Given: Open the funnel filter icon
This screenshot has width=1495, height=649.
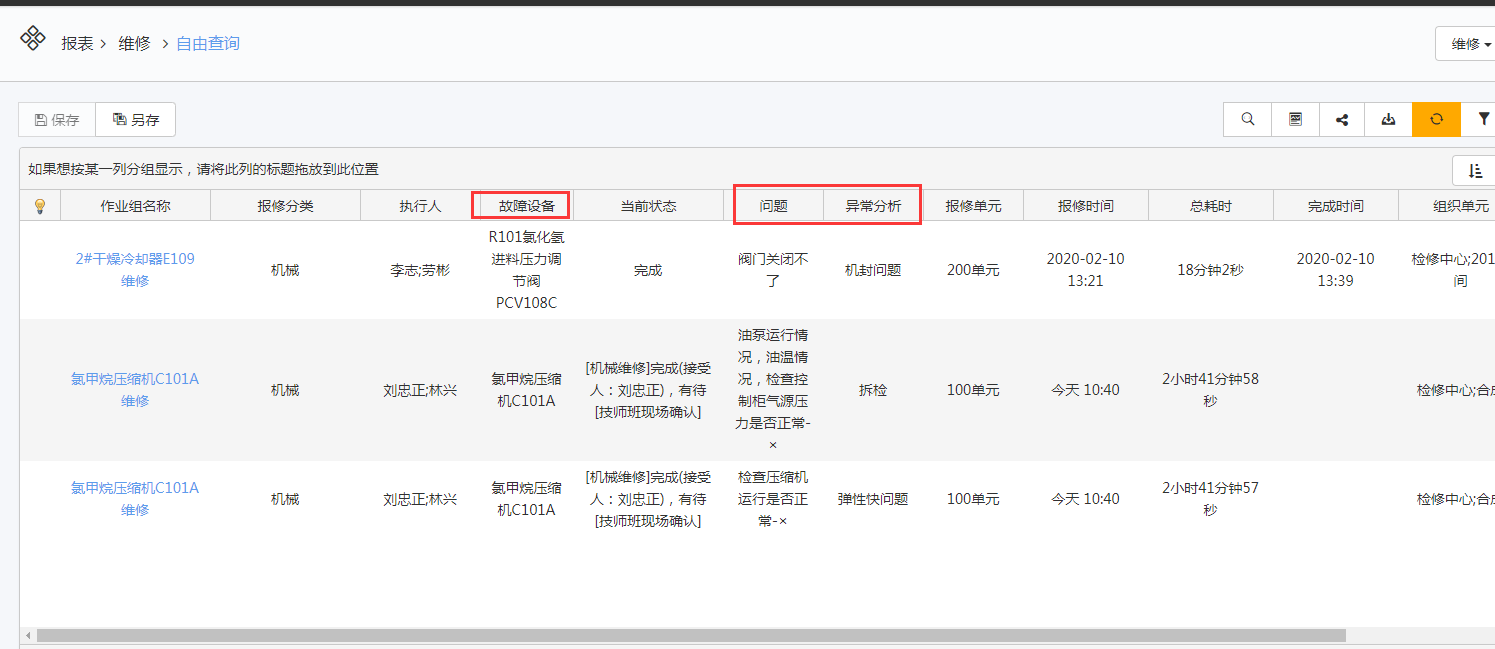Looking at the screenshot, I should coord(1482,119).
